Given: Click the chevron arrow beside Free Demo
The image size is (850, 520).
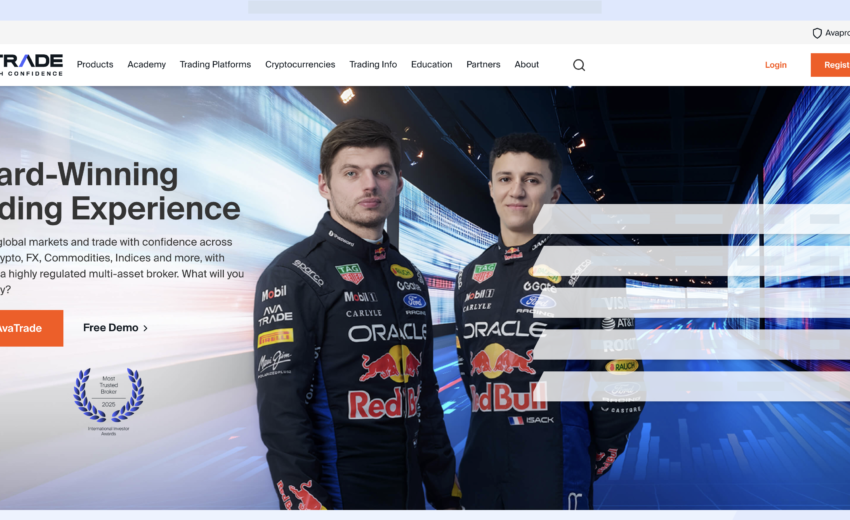Looking at the screenshot, I should point(145,328).
